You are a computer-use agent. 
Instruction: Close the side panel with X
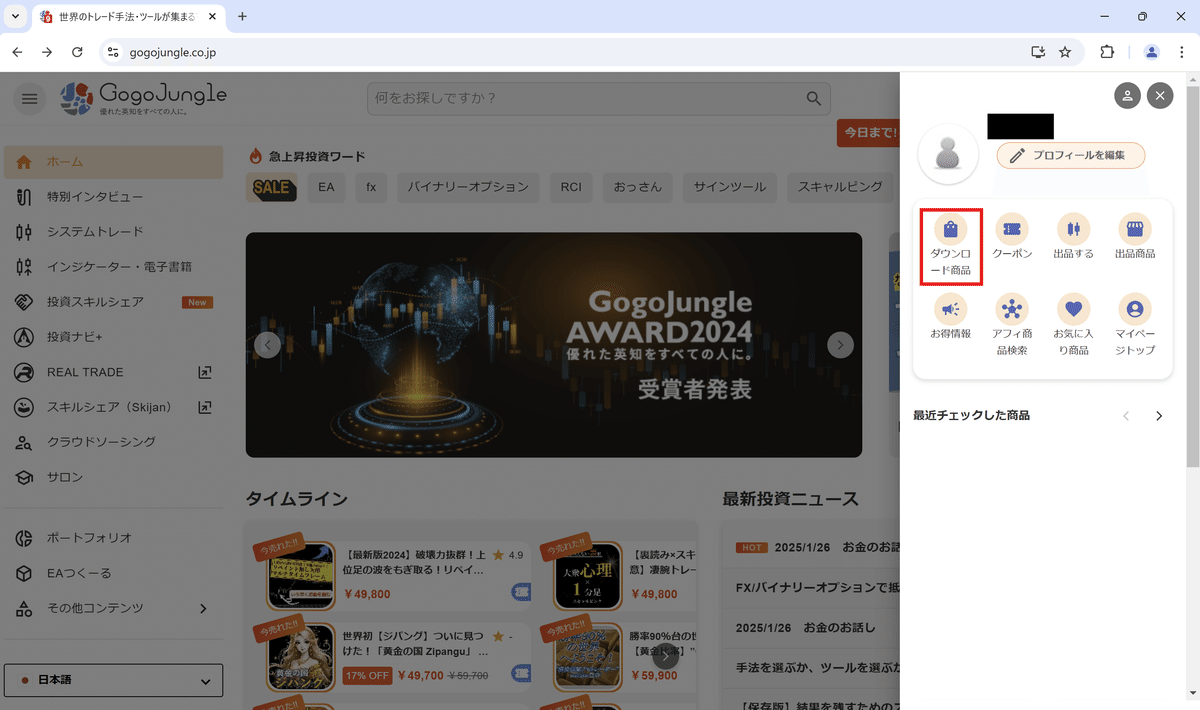coord(1159,95)
